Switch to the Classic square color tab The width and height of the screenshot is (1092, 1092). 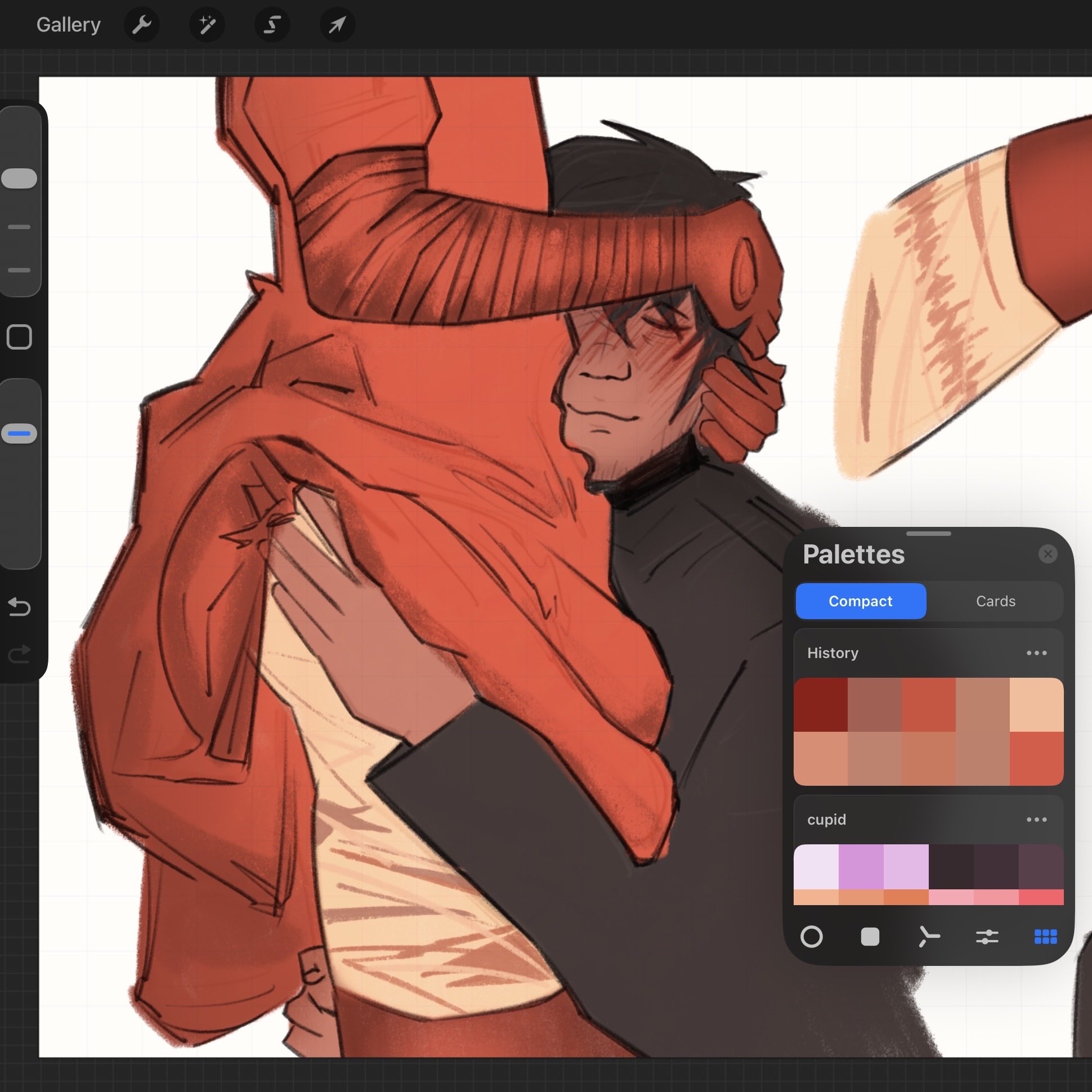[870, 937]
